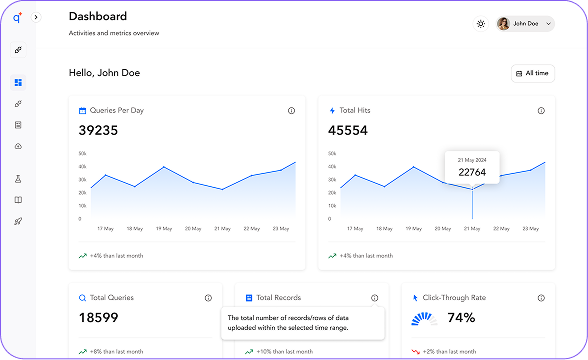Open the John Doe account dropdown

pyautogui.click(x=525, y=24)
